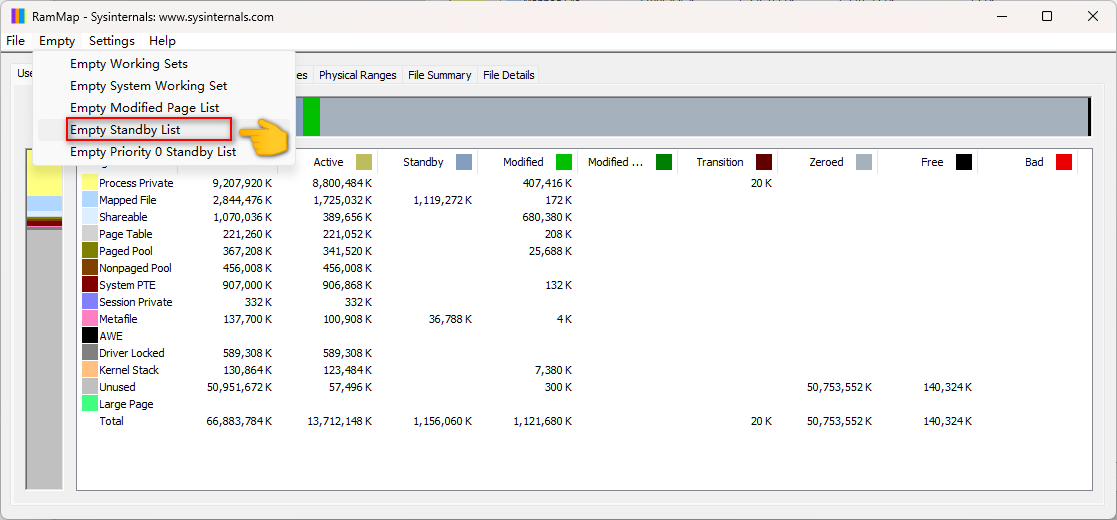Click the RamMap app icon in title bar
1117x520 pixels.
coord(17,16)
